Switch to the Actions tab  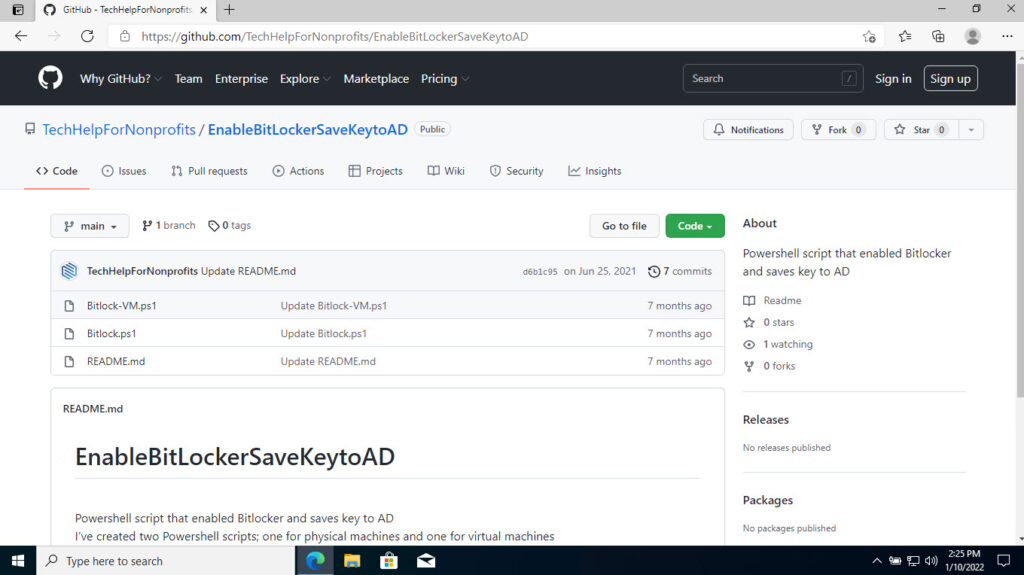(x=298, y=171)
